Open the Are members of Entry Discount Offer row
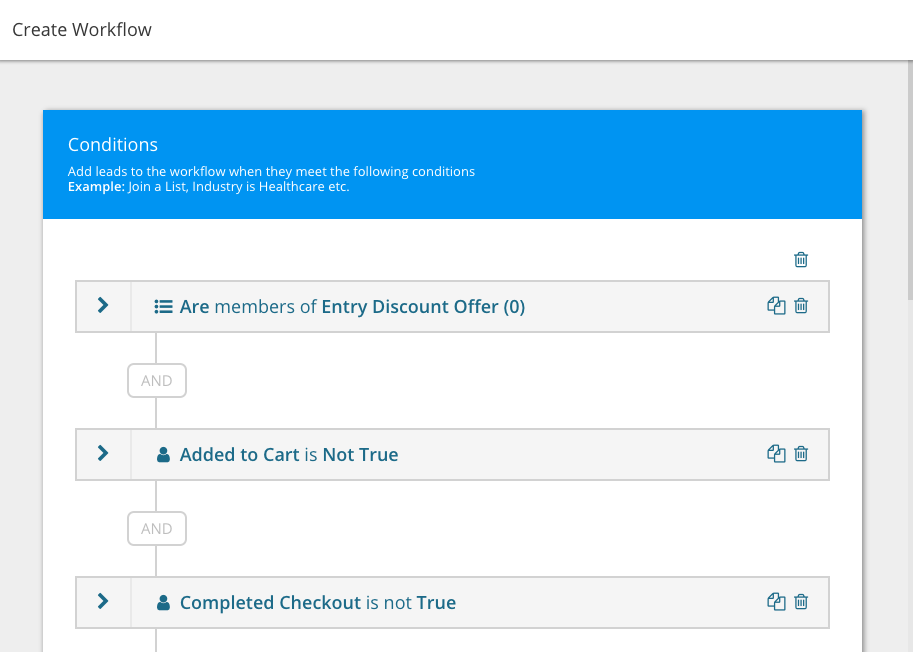The image size is (913, 652). coord(452,307)
